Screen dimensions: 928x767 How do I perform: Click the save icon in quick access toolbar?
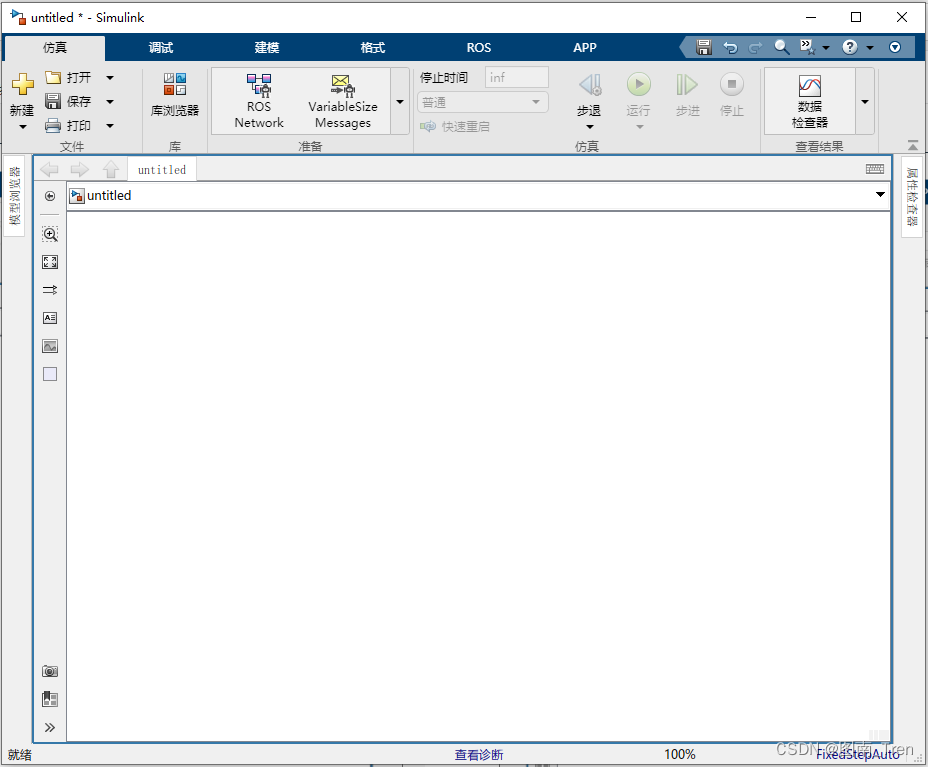point(704,47)
